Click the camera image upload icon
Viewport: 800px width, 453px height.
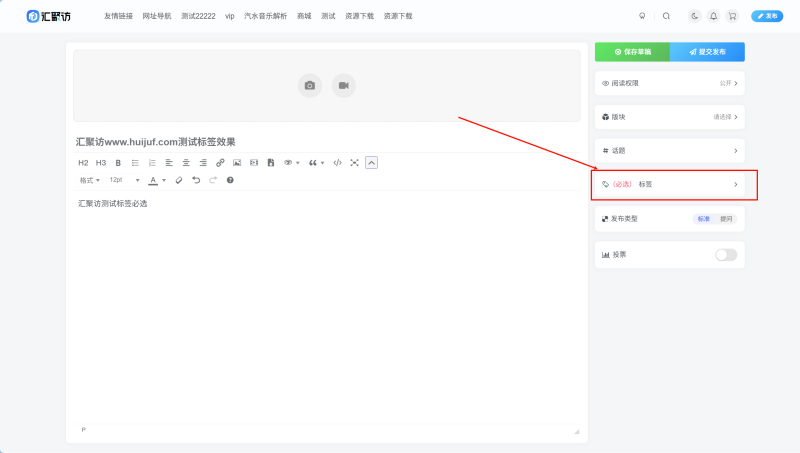coord(310,86)
